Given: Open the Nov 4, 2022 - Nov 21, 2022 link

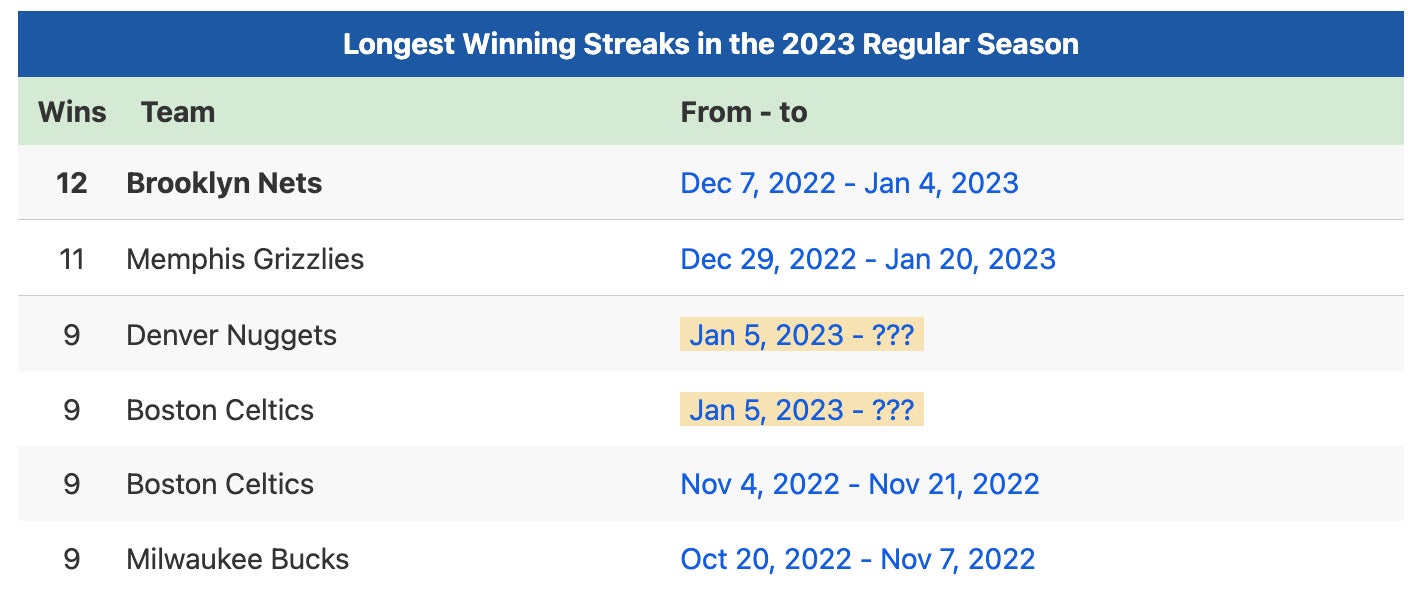Looking at the screenshot, I should tap(859, 484).
